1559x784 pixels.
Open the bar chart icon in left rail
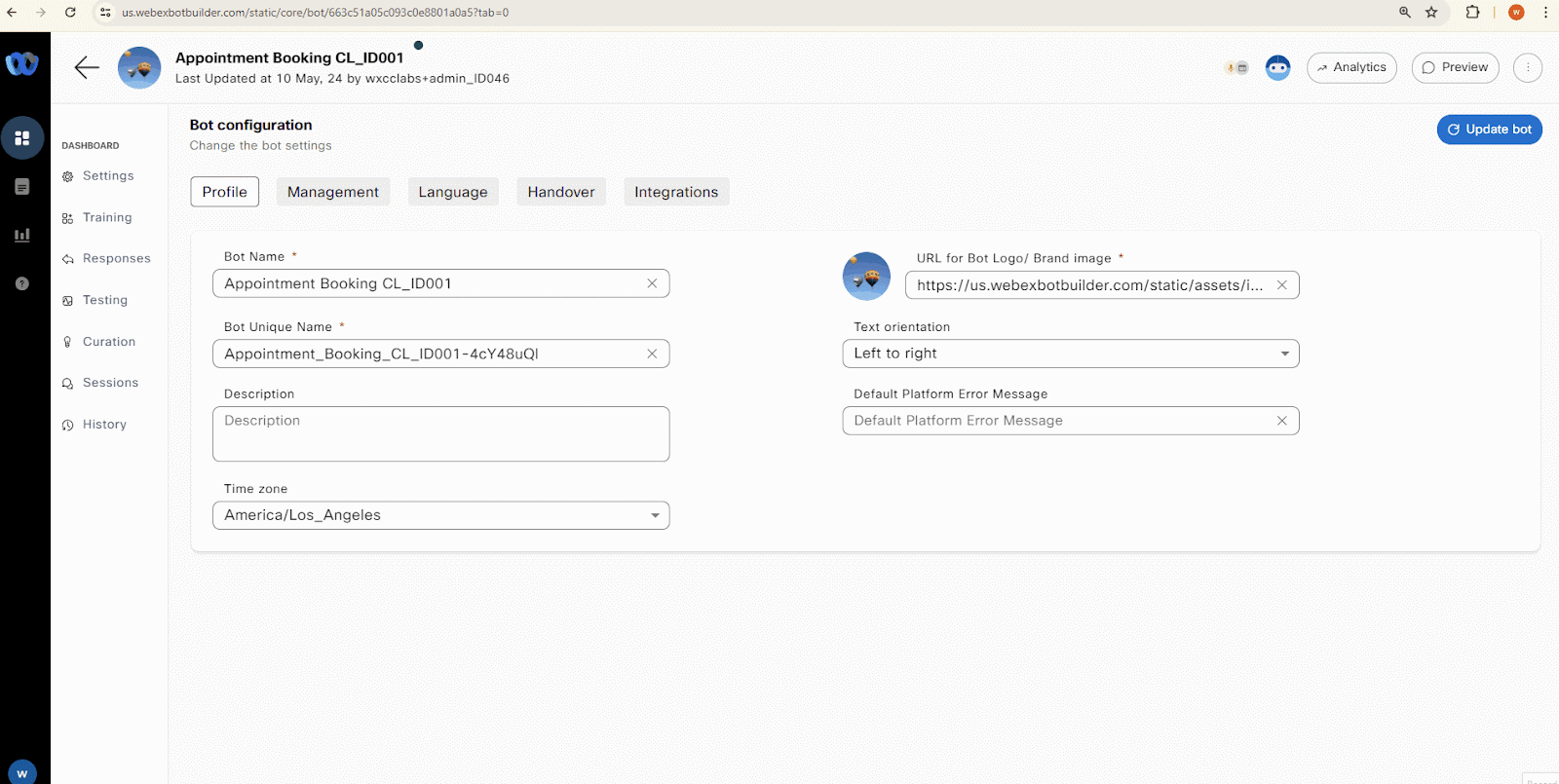(22, 235)
